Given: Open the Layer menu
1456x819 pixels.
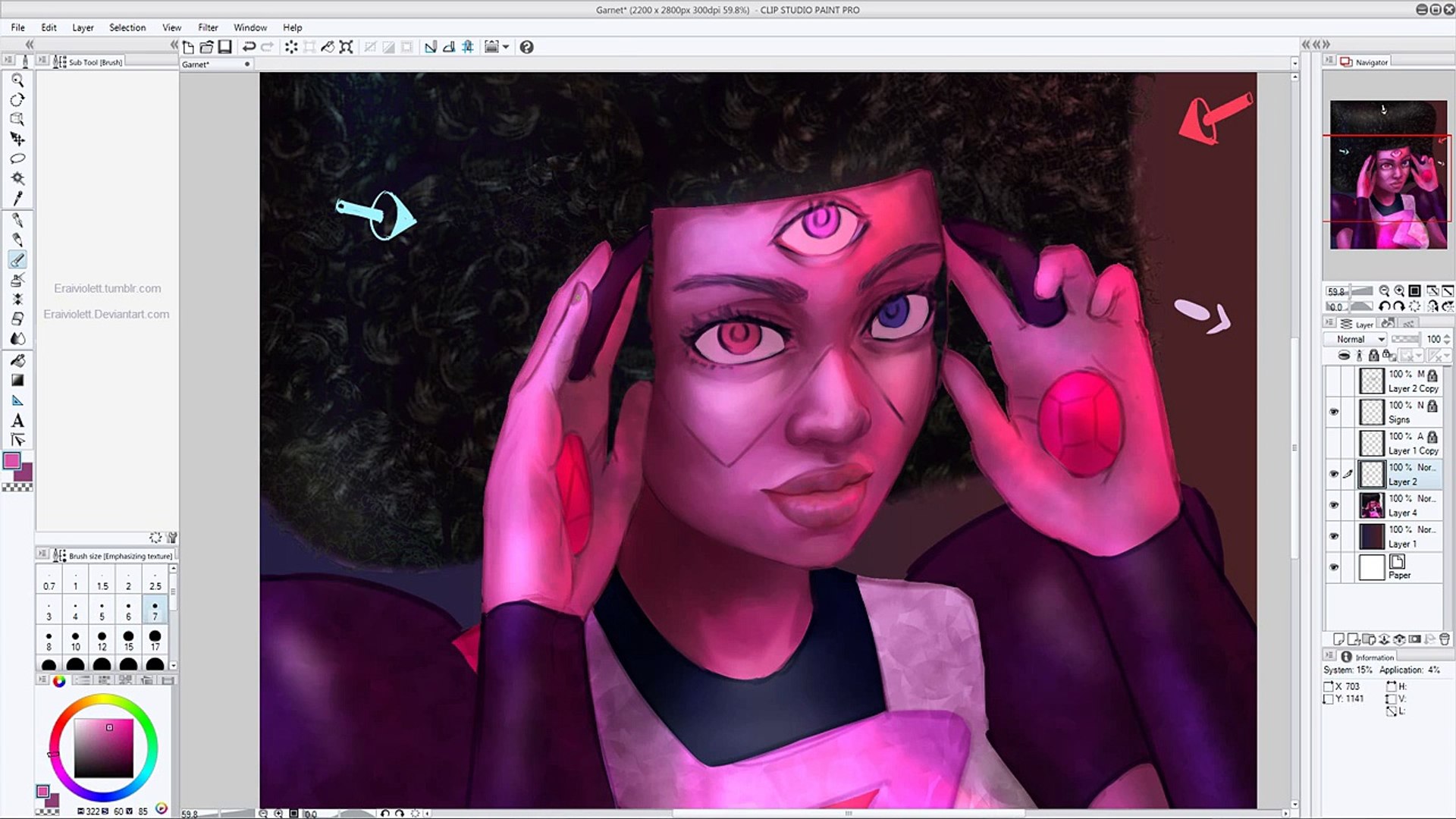Looking at the screenshot, I should coord(83,27).
